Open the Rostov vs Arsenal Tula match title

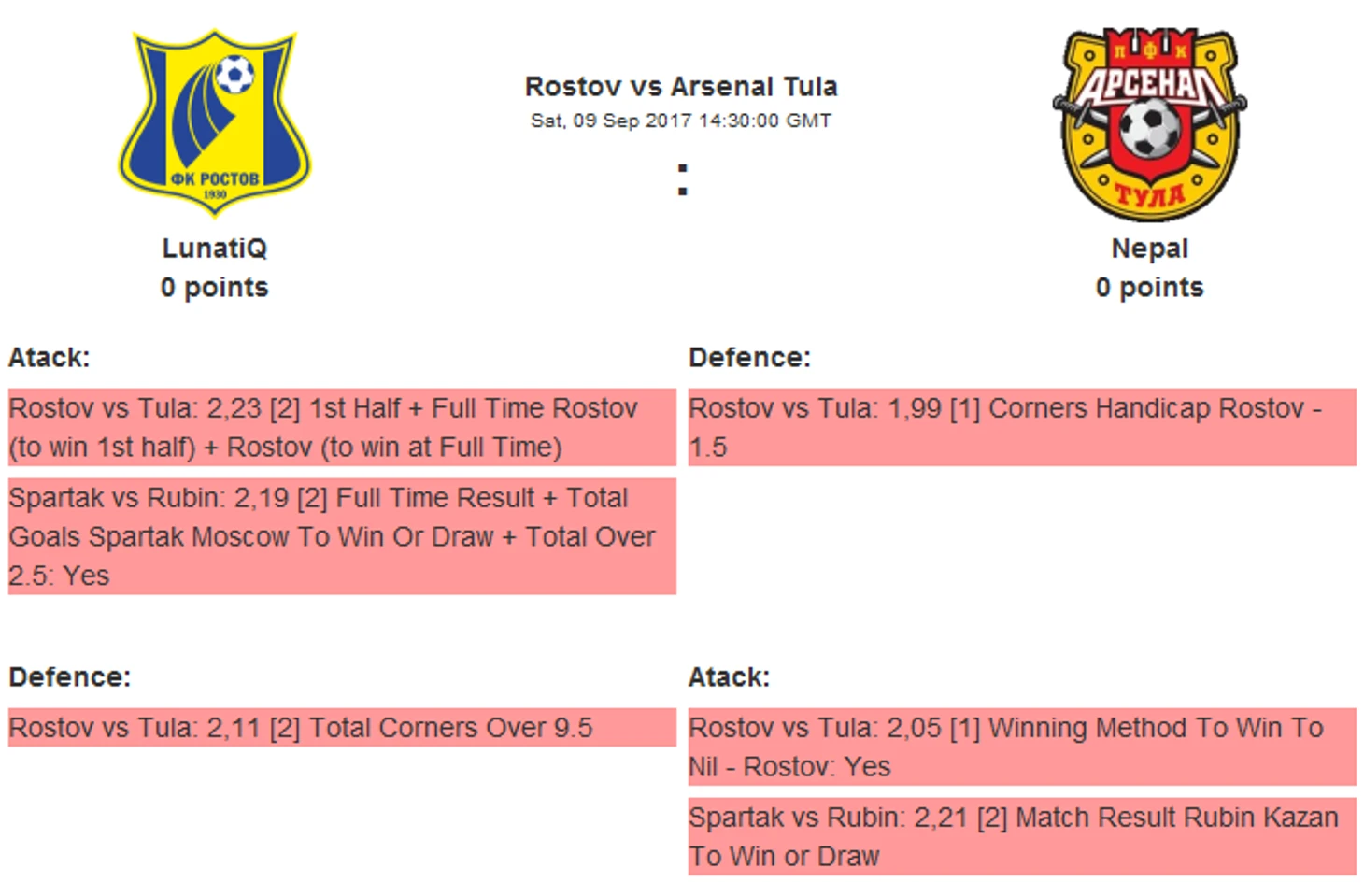681,87
